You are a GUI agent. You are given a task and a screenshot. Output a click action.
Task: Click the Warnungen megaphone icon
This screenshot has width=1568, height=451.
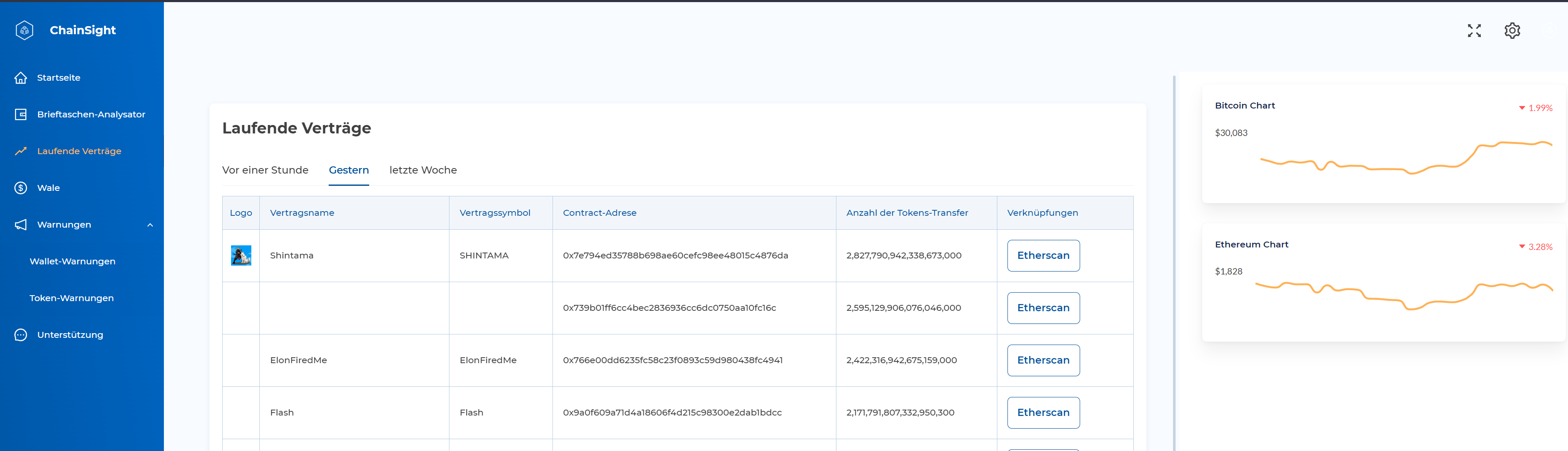coord(21,225)
